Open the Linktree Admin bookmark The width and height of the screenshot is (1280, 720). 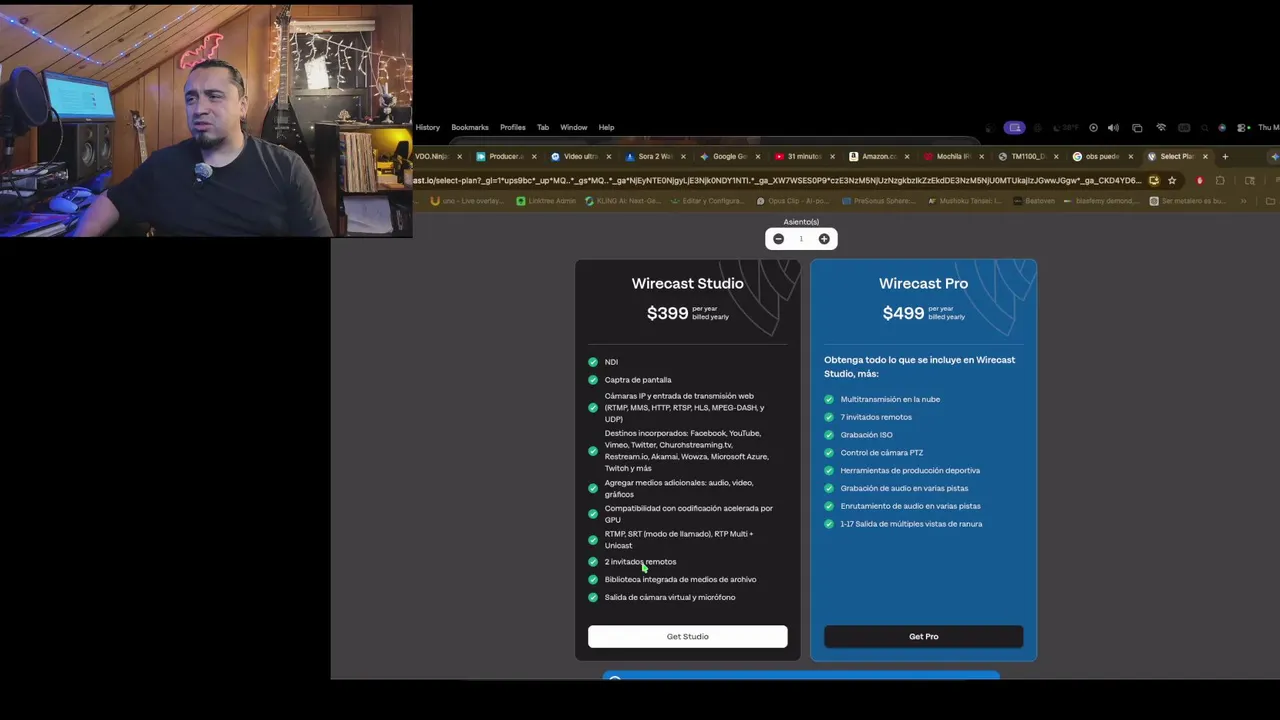point(545,201)
